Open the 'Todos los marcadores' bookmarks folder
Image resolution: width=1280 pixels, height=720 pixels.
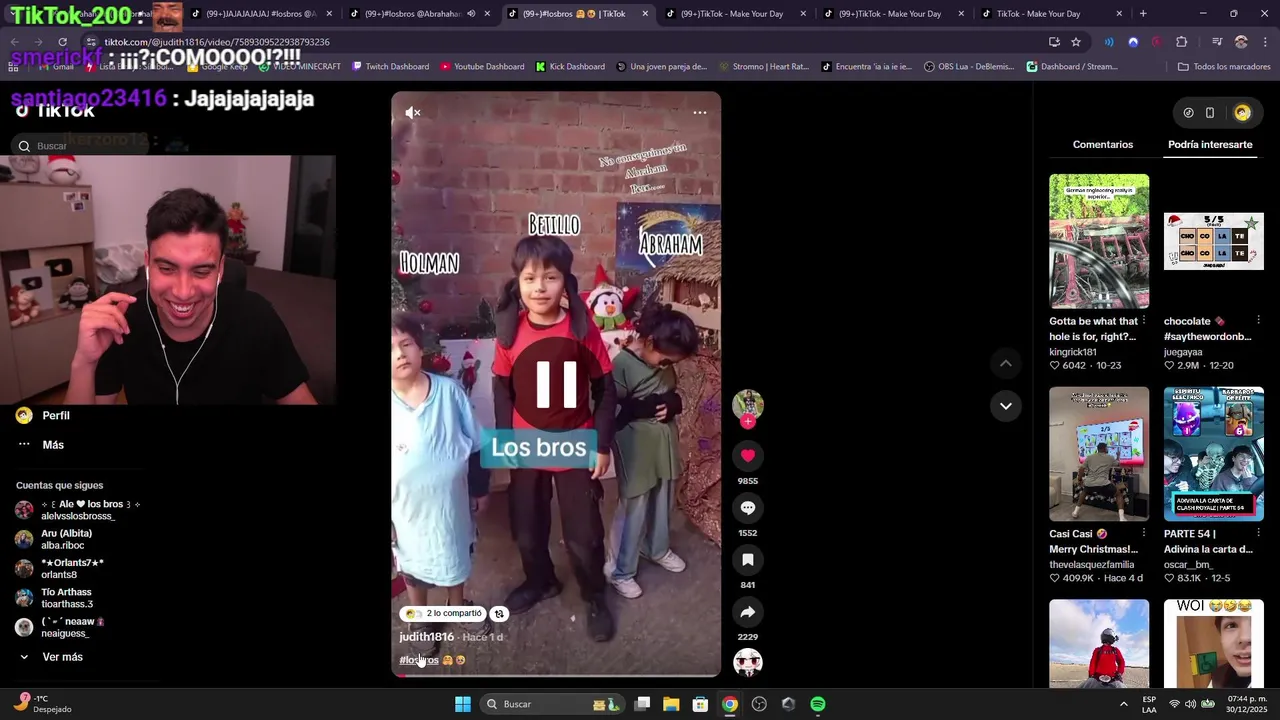(1224, 67)
